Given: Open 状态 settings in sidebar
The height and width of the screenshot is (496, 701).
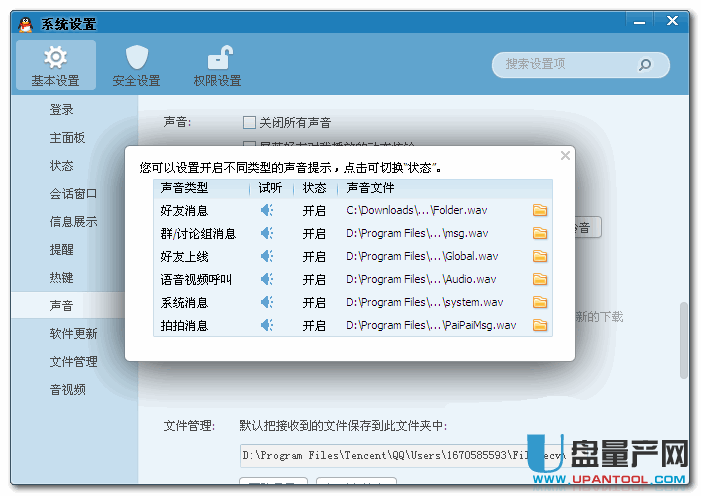Looking at the screenshot, I should [61, 165].
